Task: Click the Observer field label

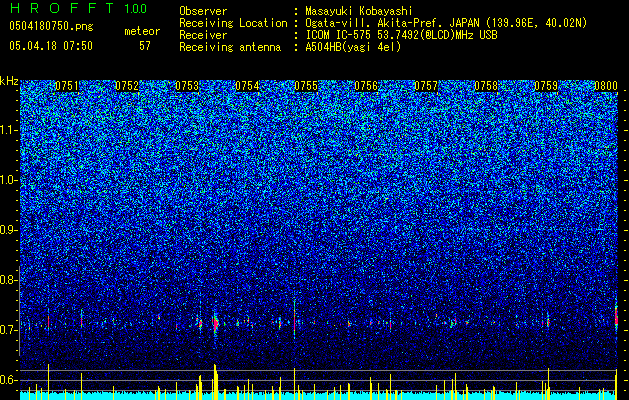Action: click(x=203, y=11)
